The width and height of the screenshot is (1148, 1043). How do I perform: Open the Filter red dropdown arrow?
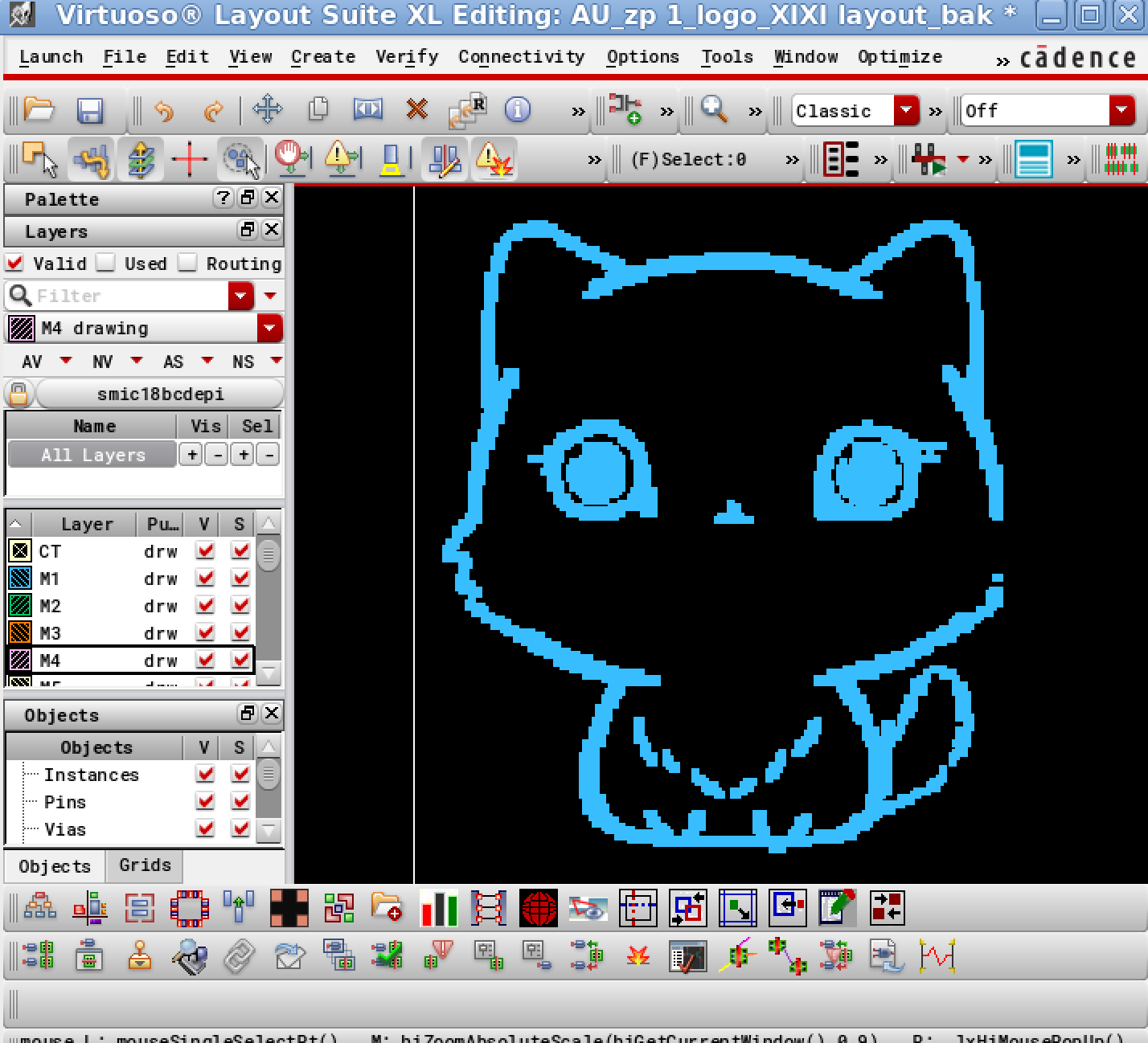(240, 296)
